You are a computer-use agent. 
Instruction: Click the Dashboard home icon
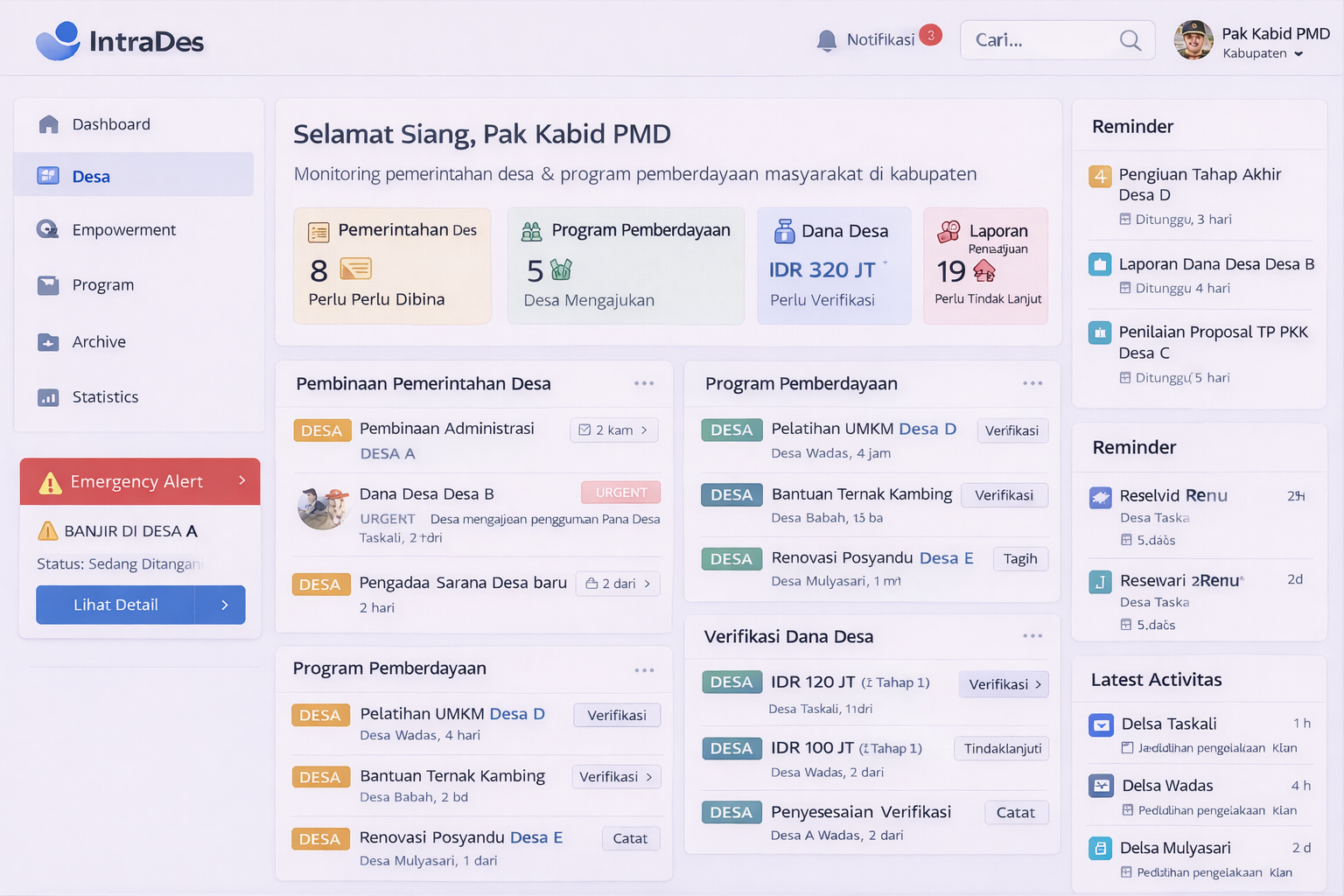[49, 124]
